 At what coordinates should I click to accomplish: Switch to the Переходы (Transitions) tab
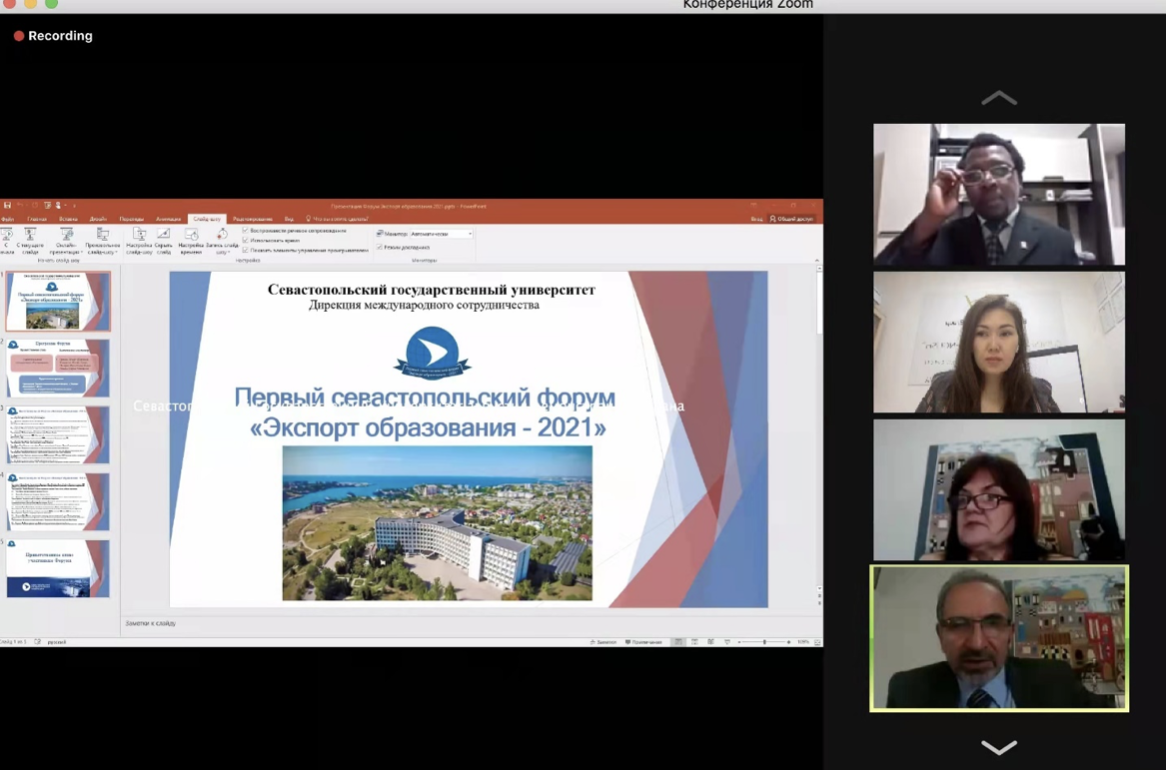point(132,219)
